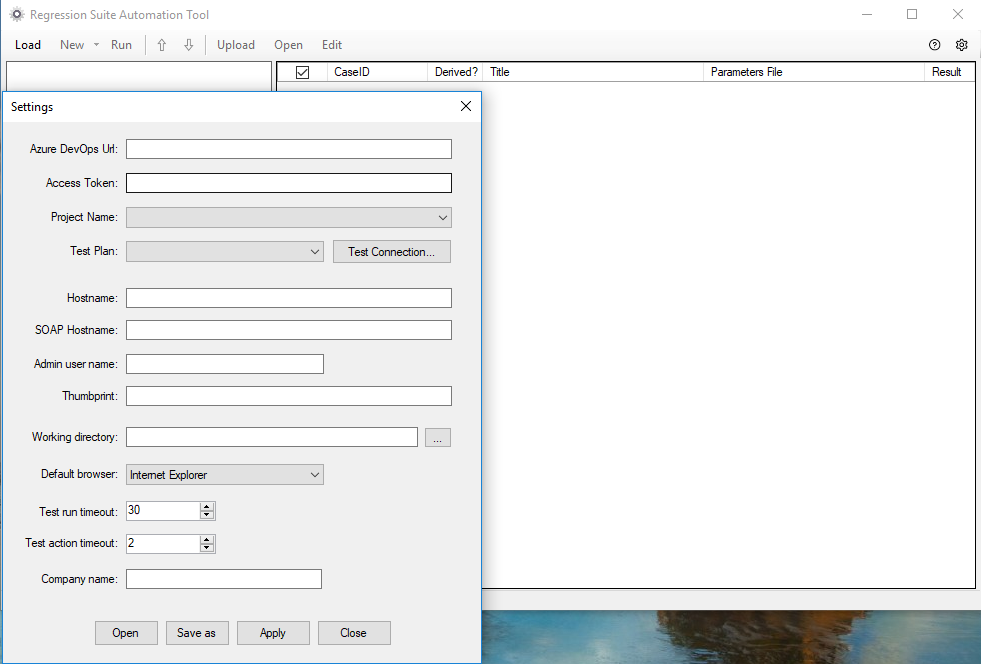Open the Project Name dropdown
981x664 pixels.
tap(442, 217)
